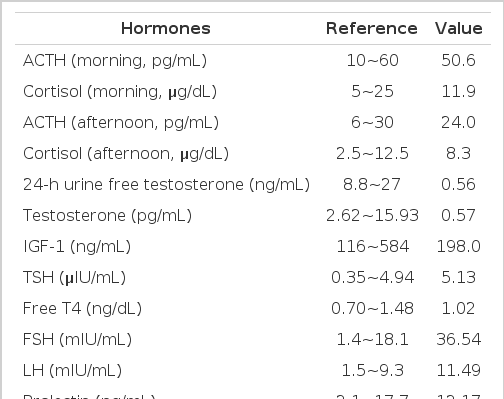
Task: Click the TSH value 5.13
Action: click(x=458, y=277)
